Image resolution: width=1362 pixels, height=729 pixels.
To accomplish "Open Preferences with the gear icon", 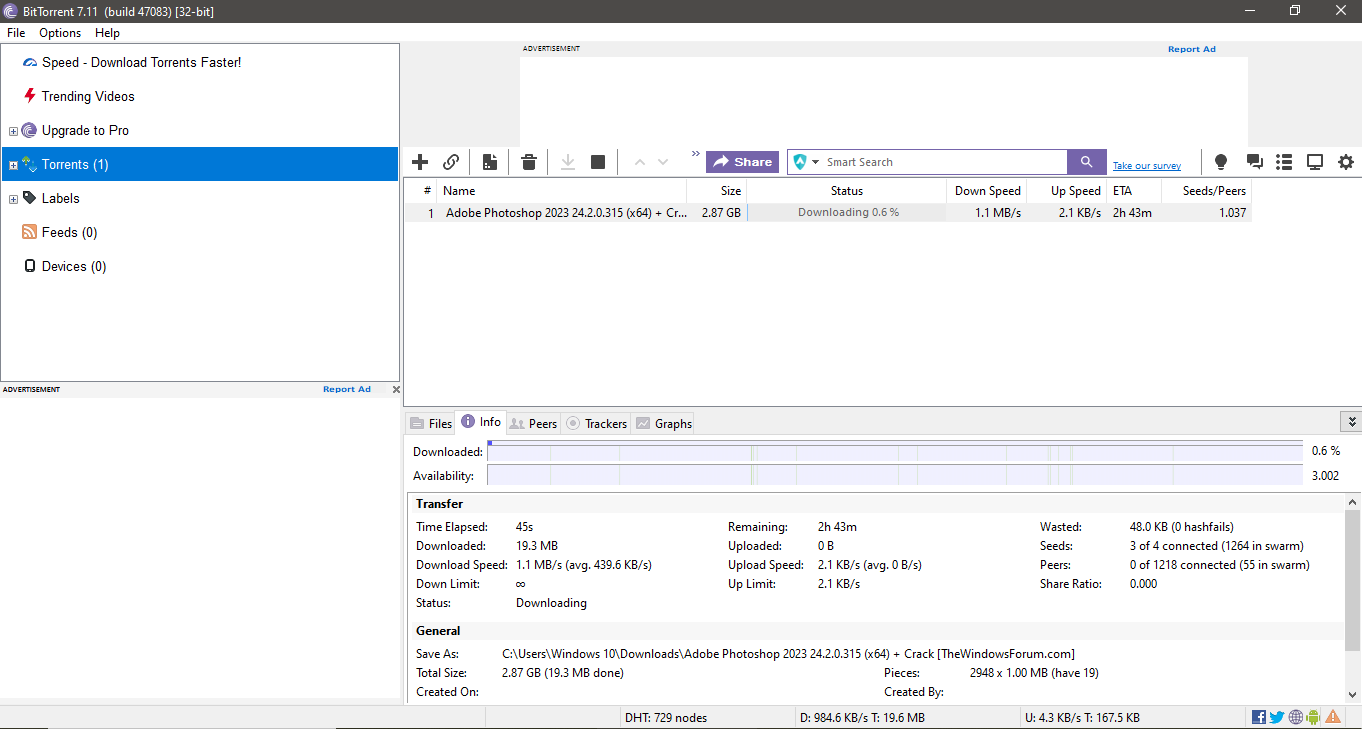I will (1346, 162).
